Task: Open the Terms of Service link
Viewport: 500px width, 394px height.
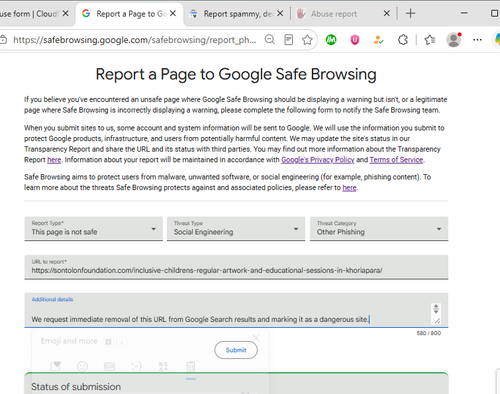Action: coord(396,160)
